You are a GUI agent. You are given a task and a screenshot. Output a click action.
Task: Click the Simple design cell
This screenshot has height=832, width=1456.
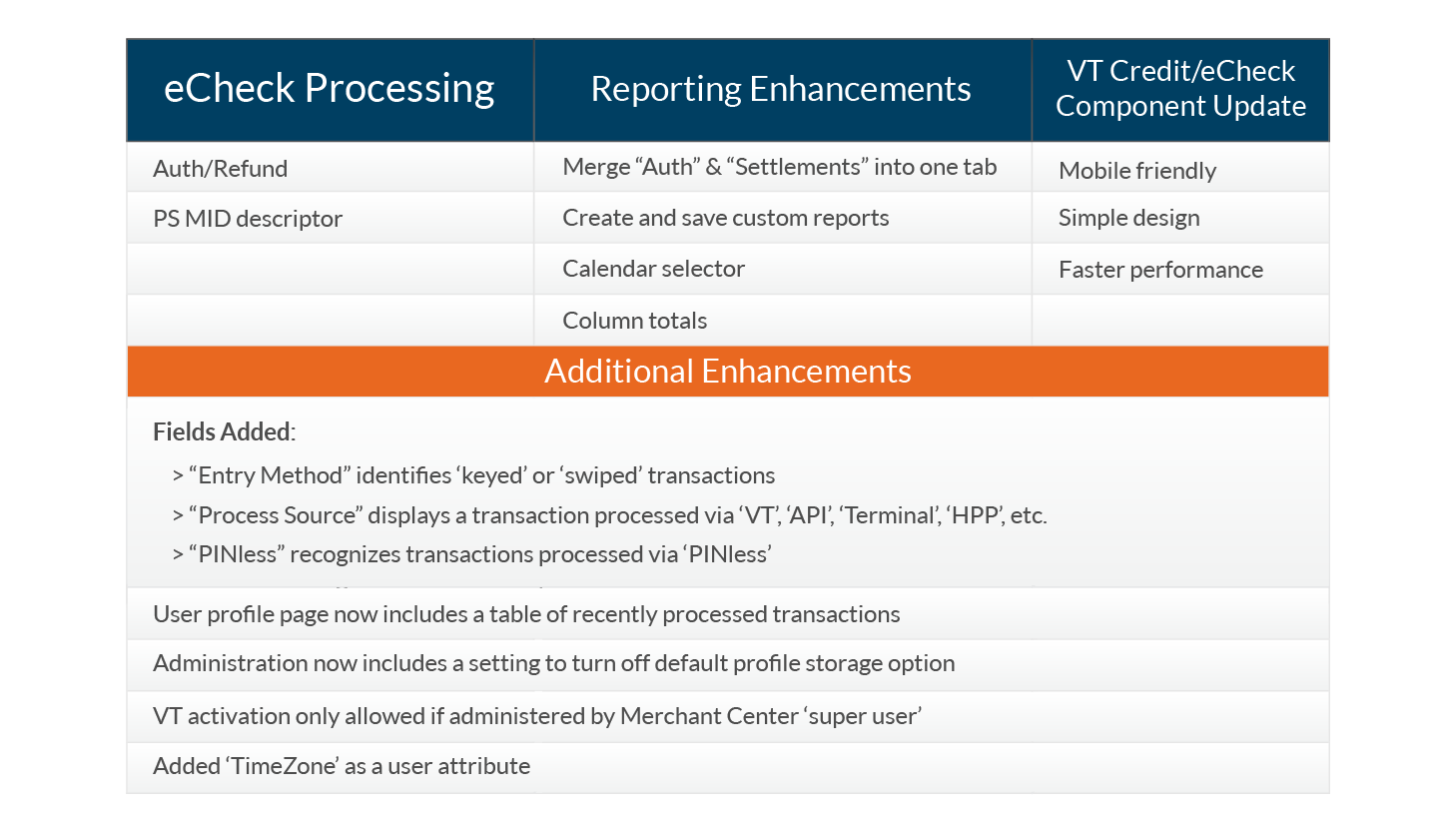click(1180, 218)
